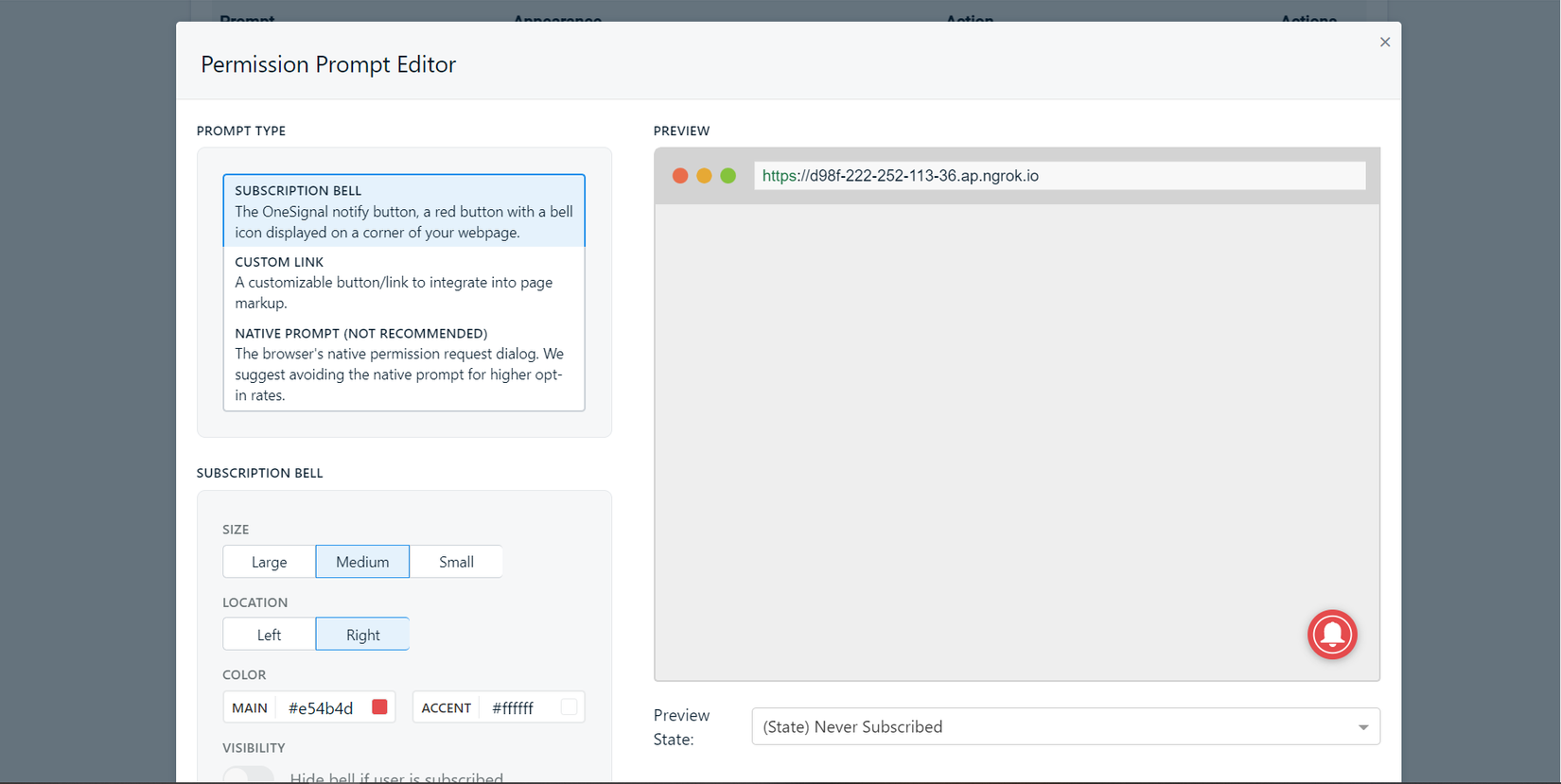The height and width of the screenshot is (784, 1561).
Task: Click the green browser dot in preview
Action: pyautogui.click(x=728, y=176)
